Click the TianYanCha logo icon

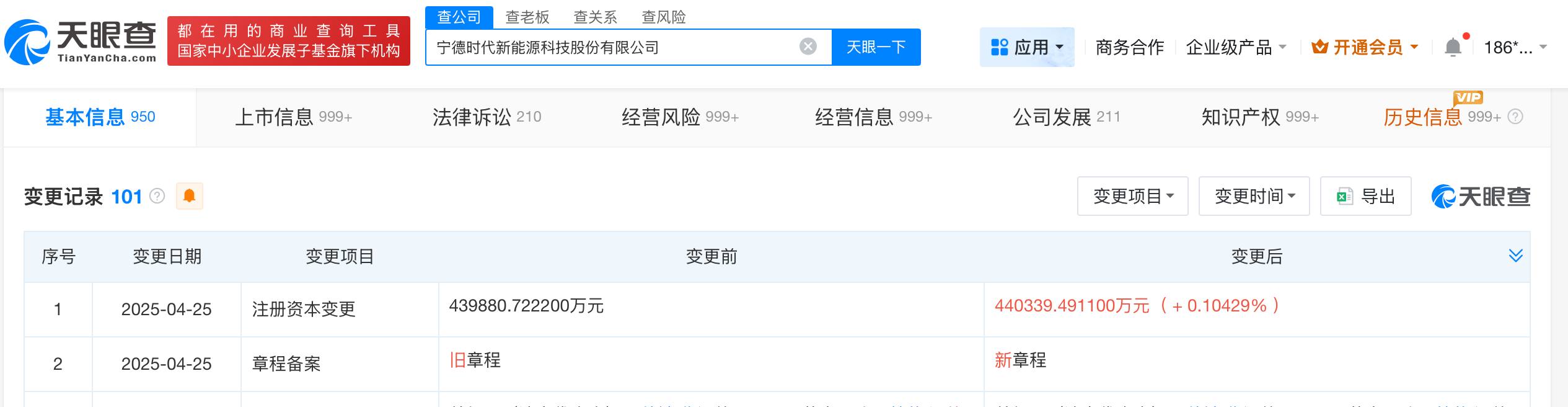pos(27,42)
